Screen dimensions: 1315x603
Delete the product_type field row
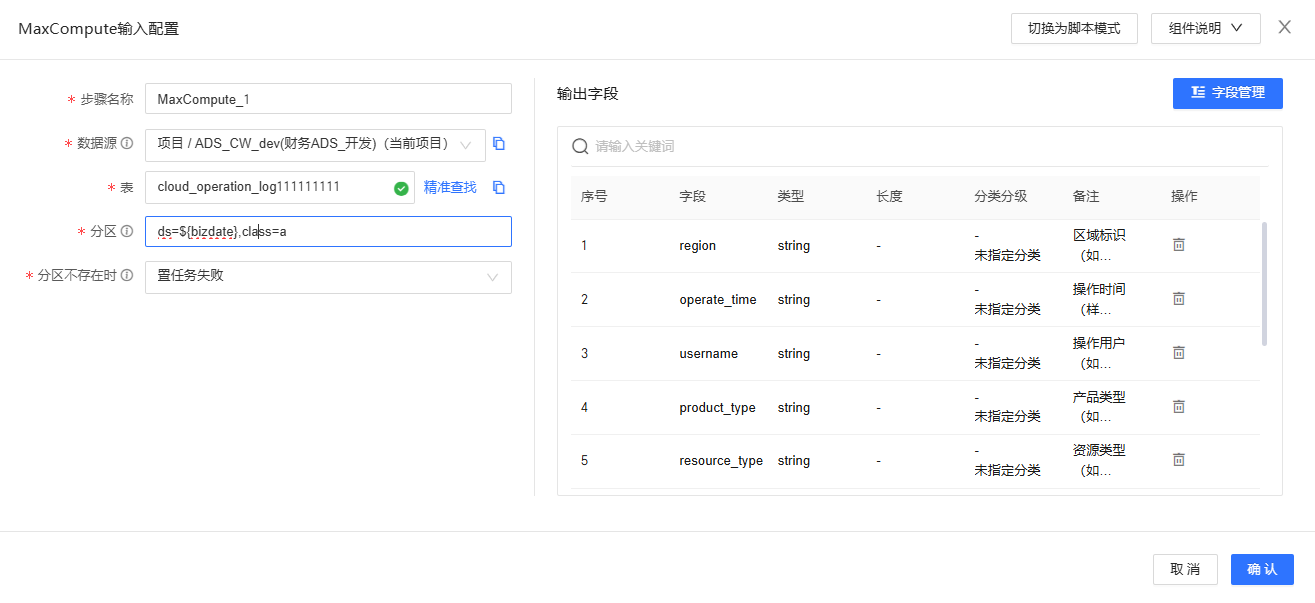(x=1179, y=407)
